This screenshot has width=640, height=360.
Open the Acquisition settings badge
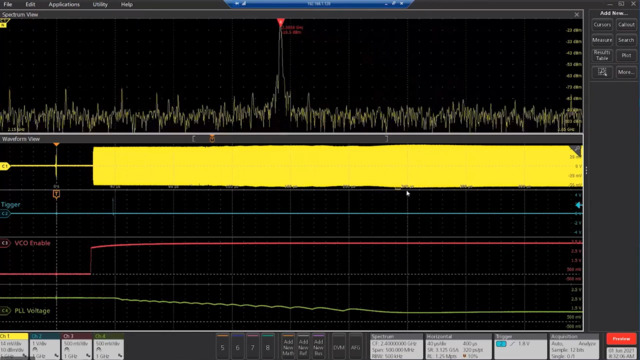pyautogui.click(x=574, y=347)
